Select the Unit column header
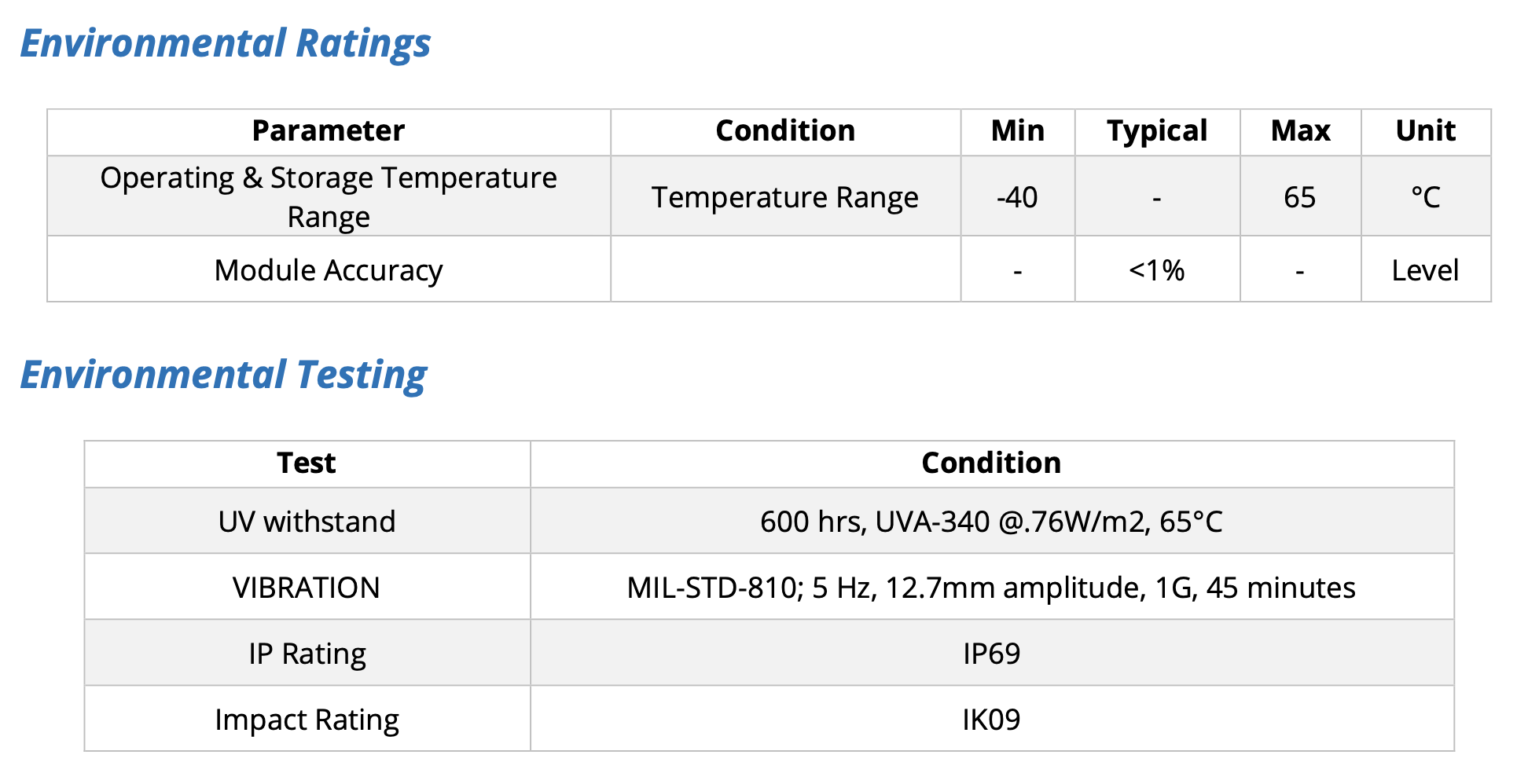1528x784 pixels. tap(1425, 131)
